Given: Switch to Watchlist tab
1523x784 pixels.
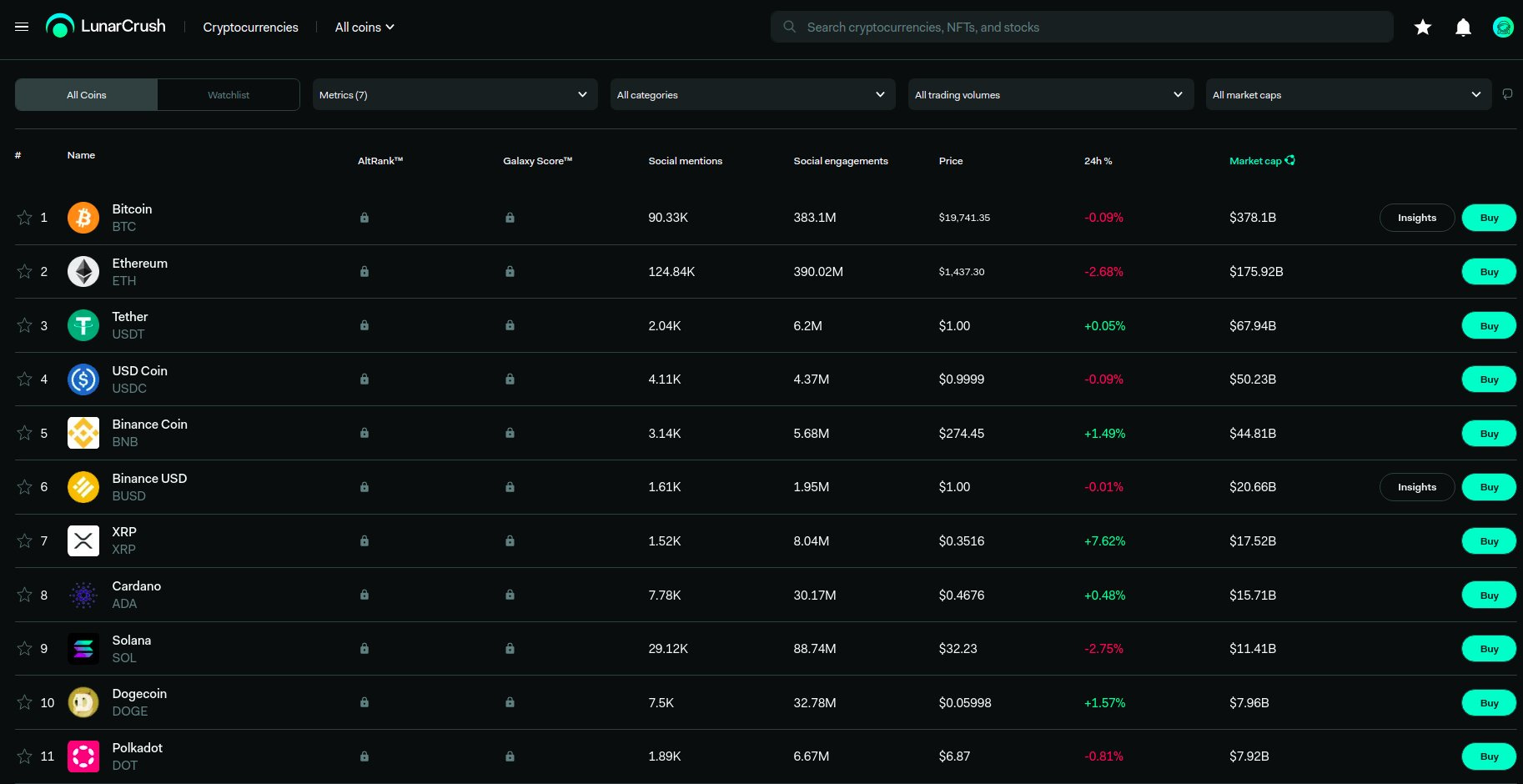Looking at the screenshot, I should pyautogui.click(x=229, y=95).
